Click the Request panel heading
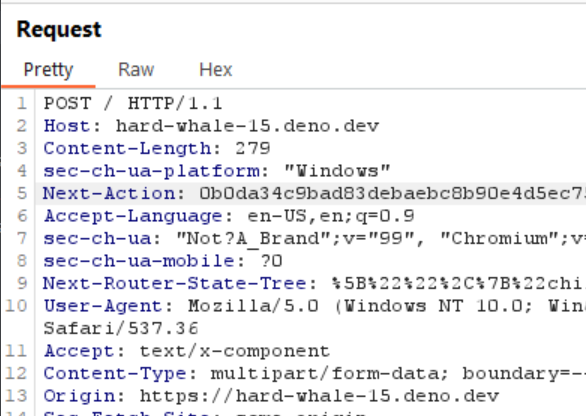Viewport: 586px width, 416px height. 59,29
